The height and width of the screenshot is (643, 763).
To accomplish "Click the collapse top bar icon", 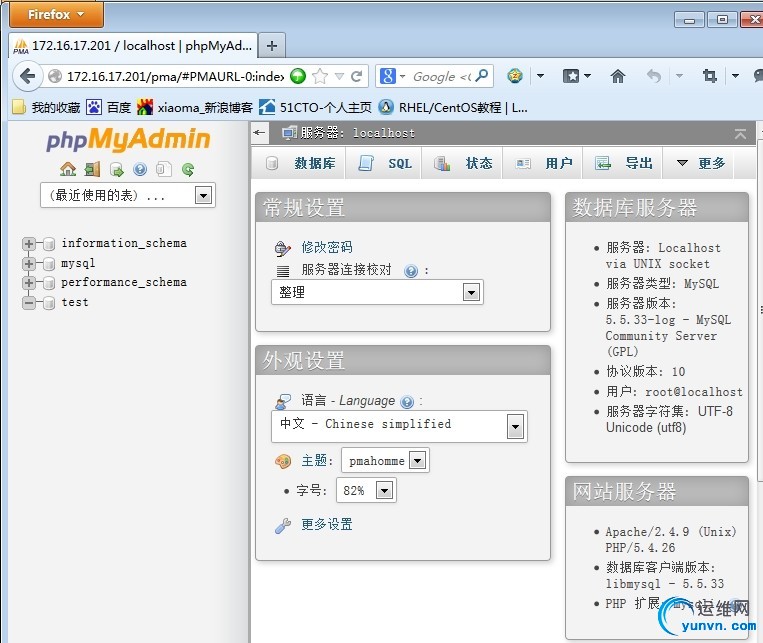I will pos(740,133).
